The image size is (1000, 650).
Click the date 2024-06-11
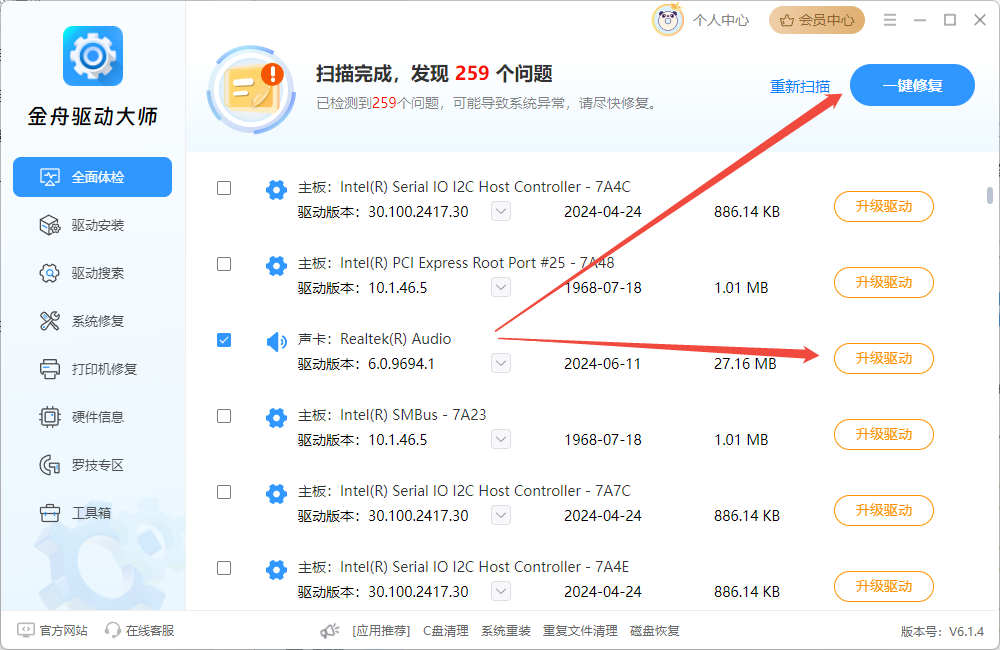pos(603,364)
